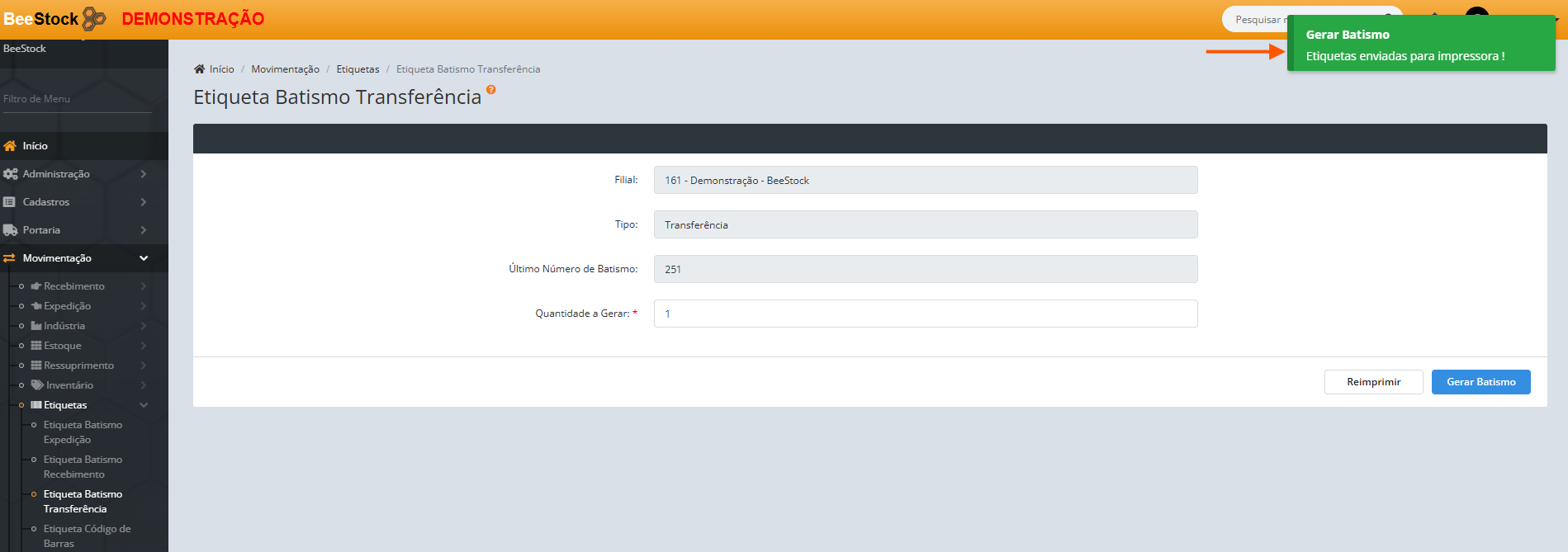Select Etiqueta Batismo Recebimento in sidebar

pos(83,467)
